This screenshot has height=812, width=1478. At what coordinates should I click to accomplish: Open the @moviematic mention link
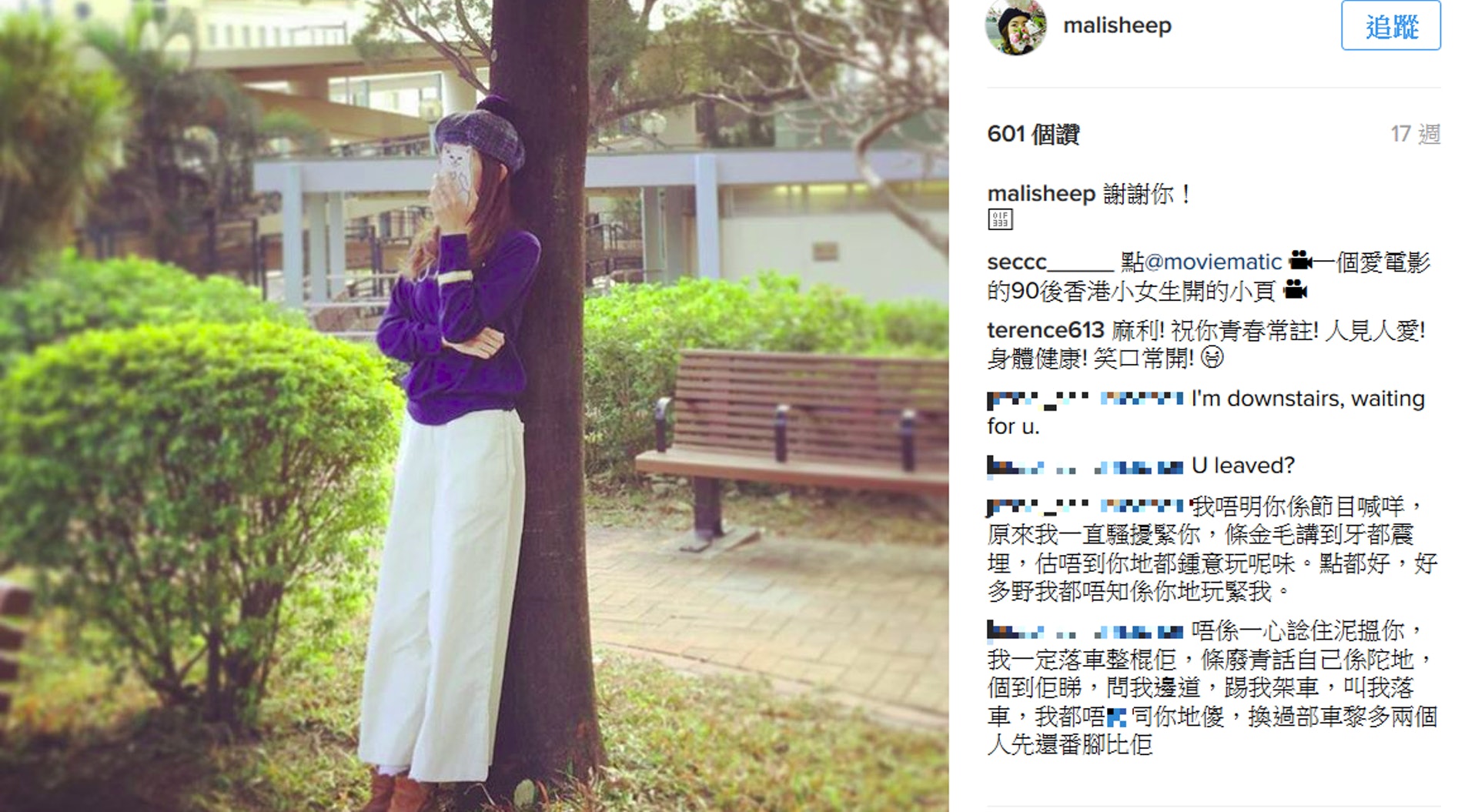(x=1212, y=262)
